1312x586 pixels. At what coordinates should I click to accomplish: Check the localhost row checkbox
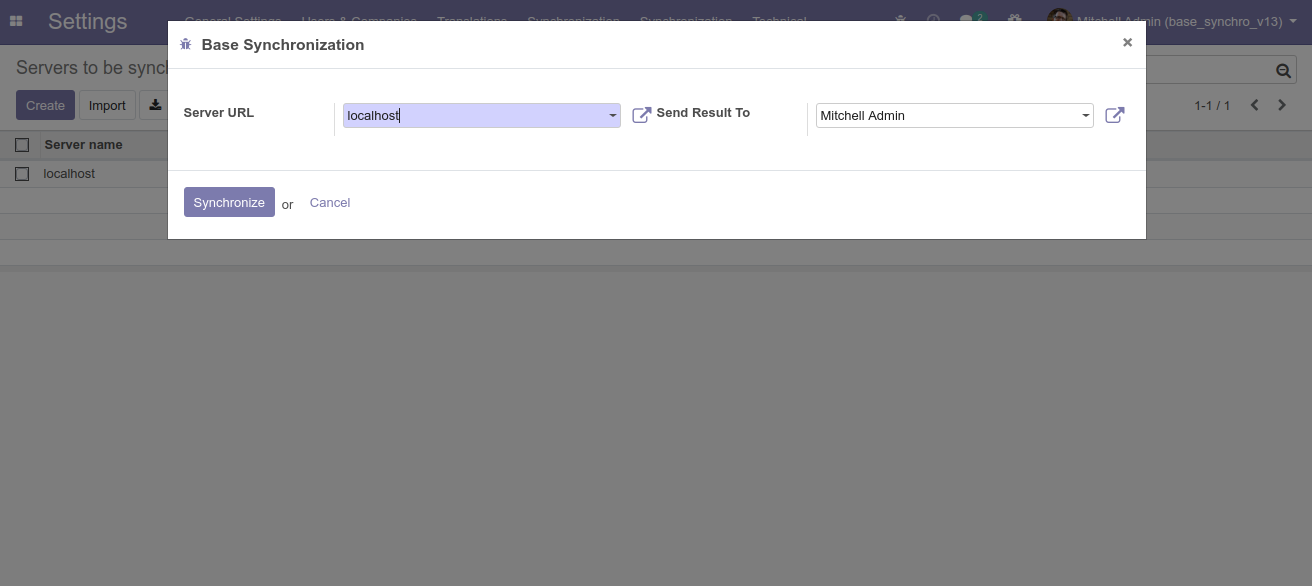pyautogui.click(x=22, y=174)
